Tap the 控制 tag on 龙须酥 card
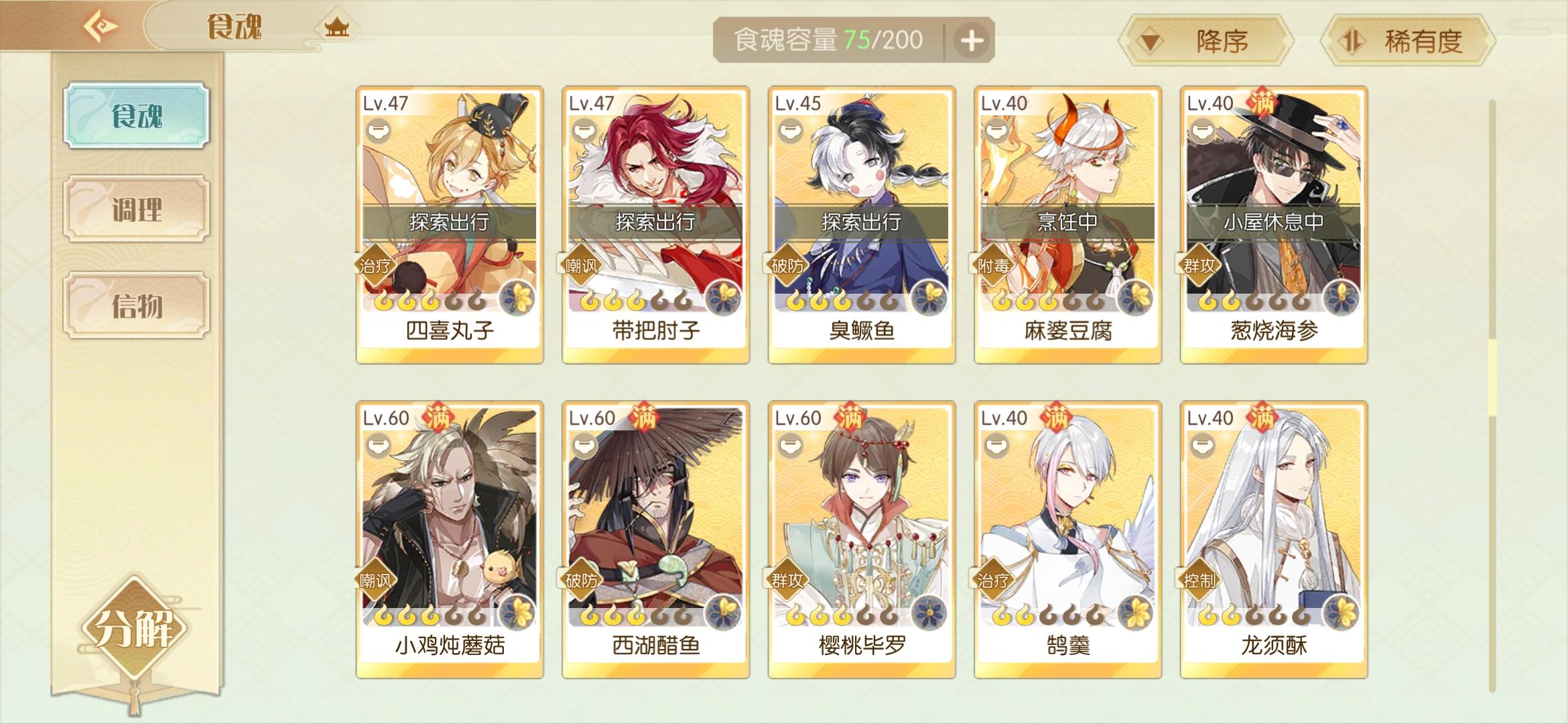The height and width of the screenshot is (724, 1568). point(1198,580)
